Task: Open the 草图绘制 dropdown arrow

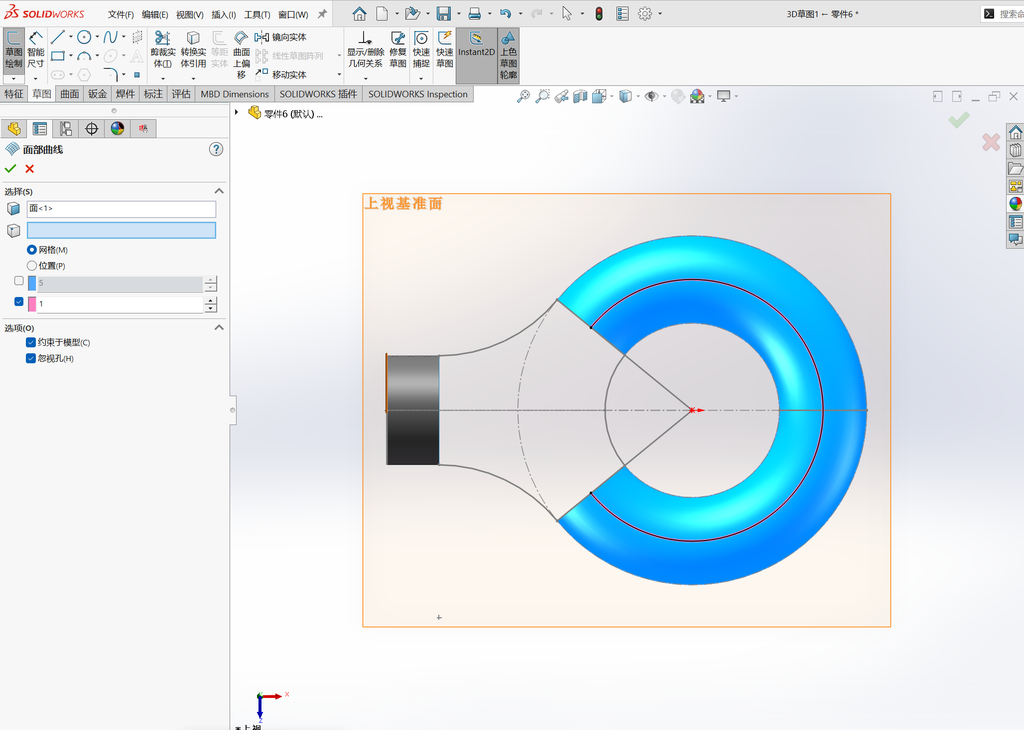Action: tap(13, 78)
